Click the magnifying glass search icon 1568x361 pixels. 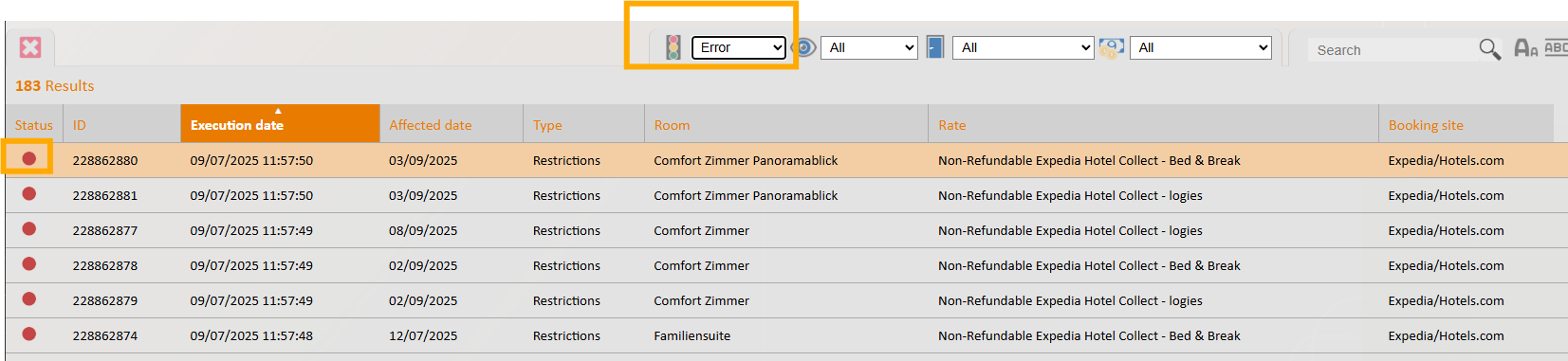click(x=1490, y=49)
